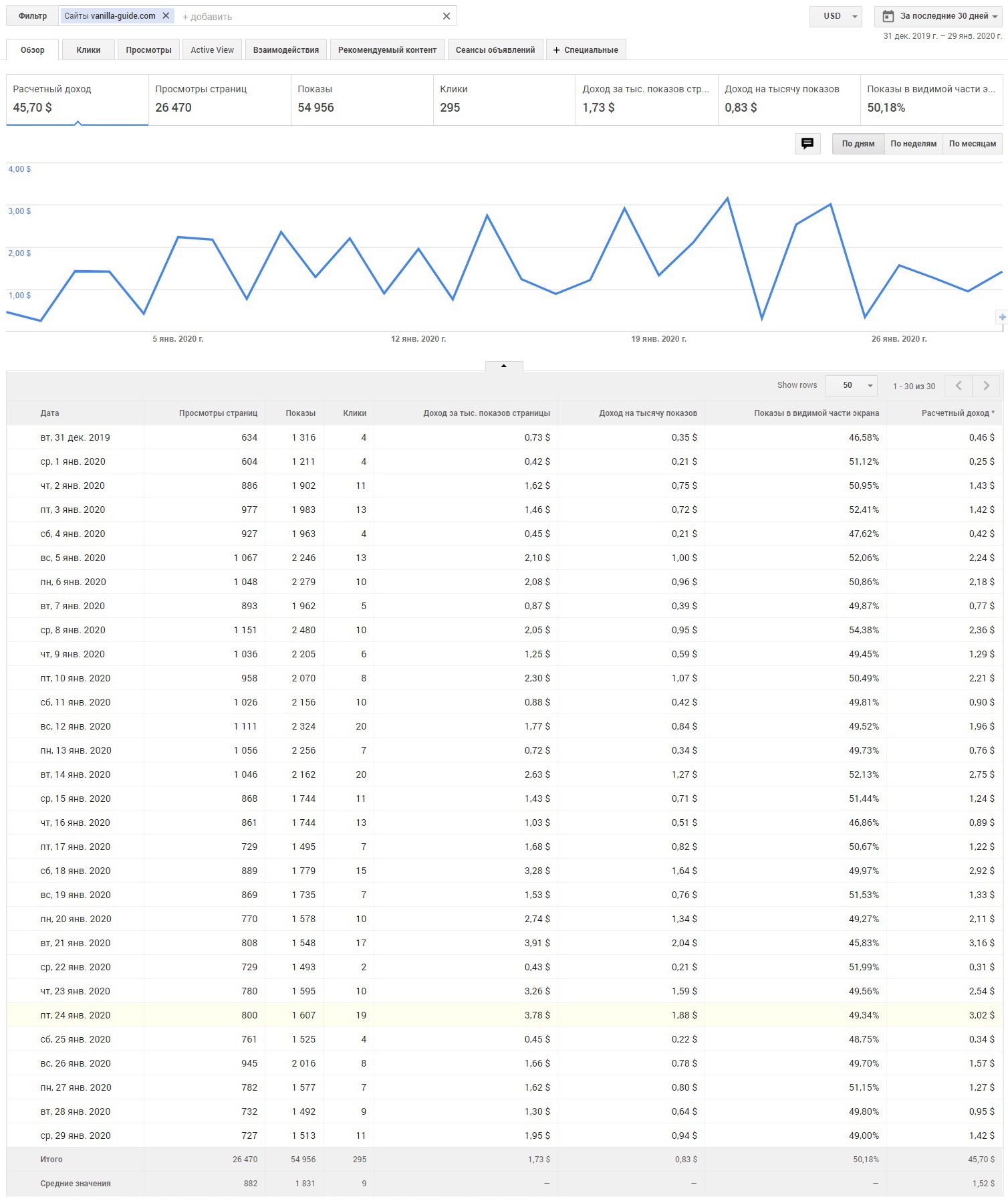Click the '19 янв. 2020 г.' chart axis label
The image size is (1008, 1201).
pyautogui.click(x=658, y=339)
